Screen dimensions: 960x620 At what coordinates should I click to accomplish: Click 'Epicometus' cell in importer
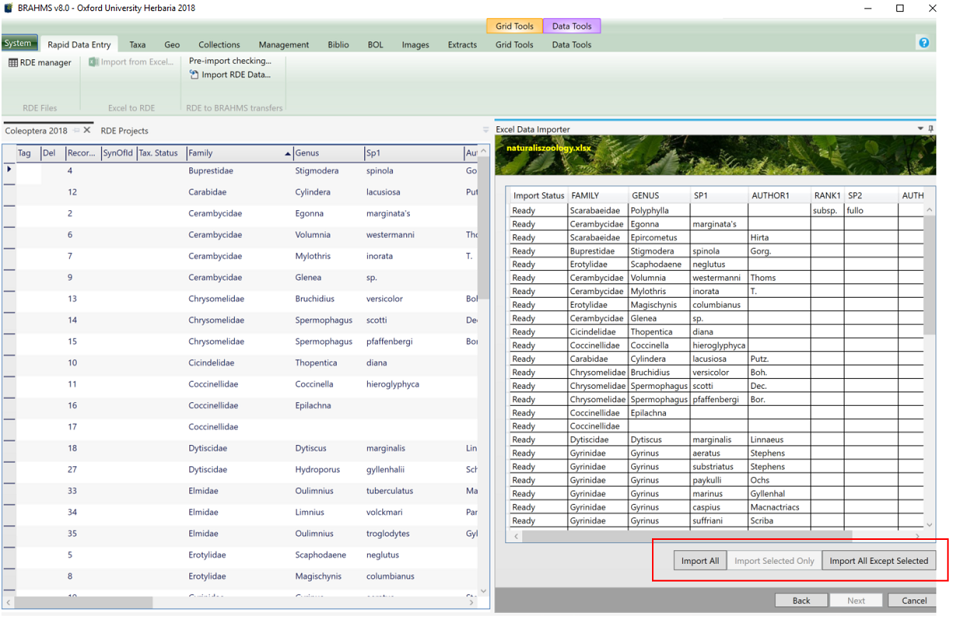(659, 237)
